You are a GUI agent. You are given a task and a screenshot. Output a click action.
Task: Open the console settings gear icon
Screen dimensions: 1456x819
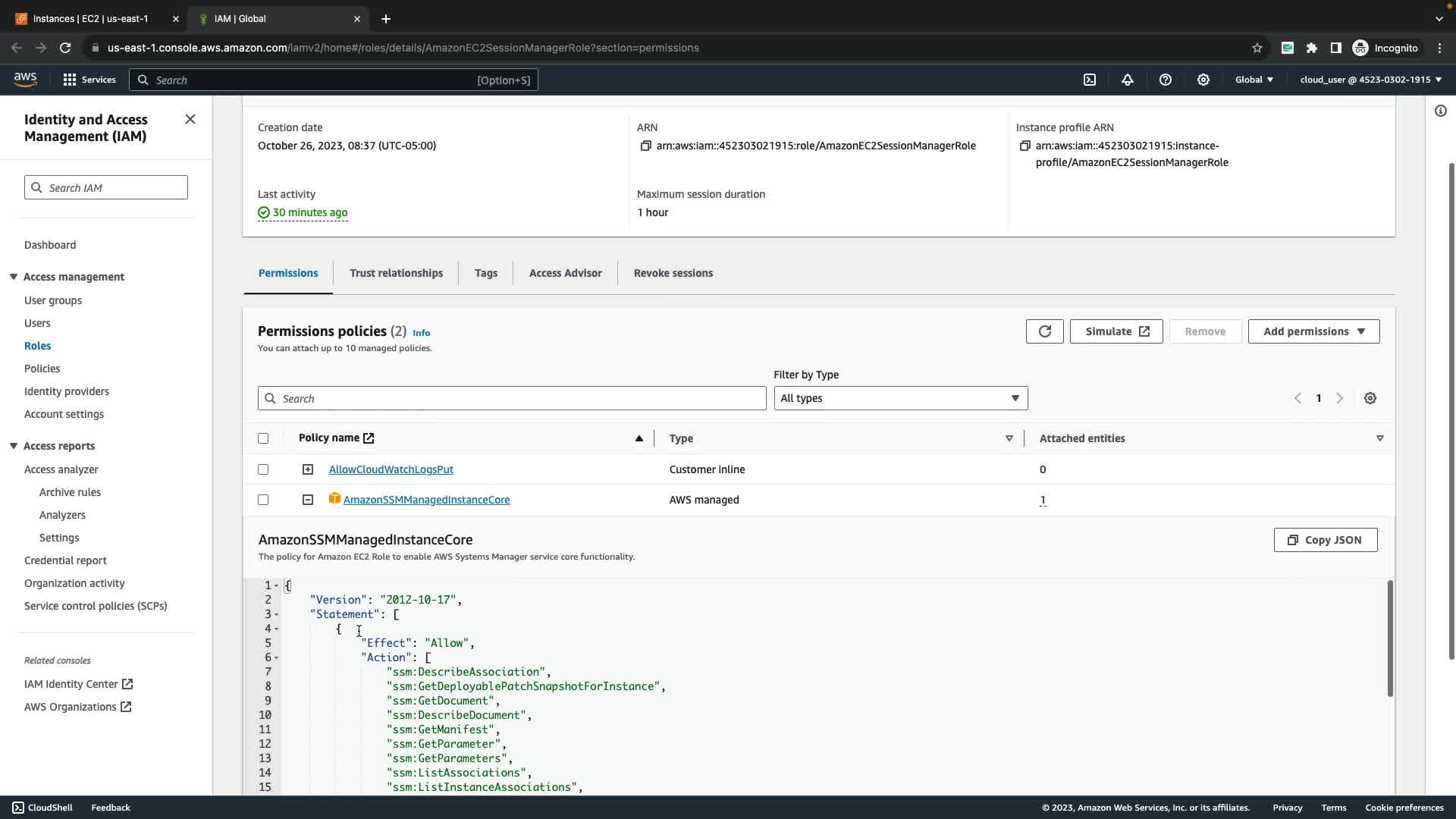coord(1203,80)
